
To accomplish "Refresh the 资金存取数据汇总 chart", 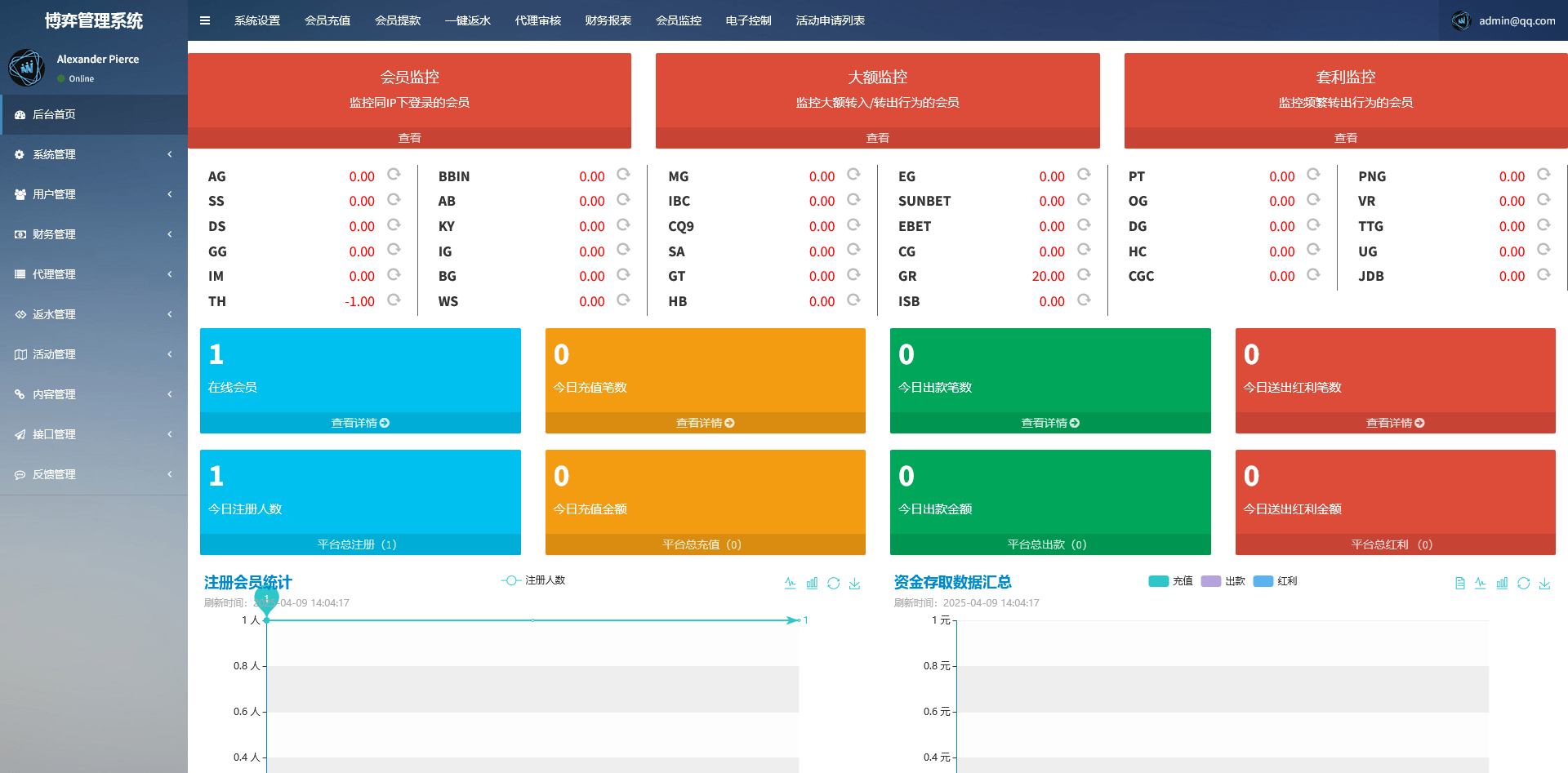I will [1524, 583].
